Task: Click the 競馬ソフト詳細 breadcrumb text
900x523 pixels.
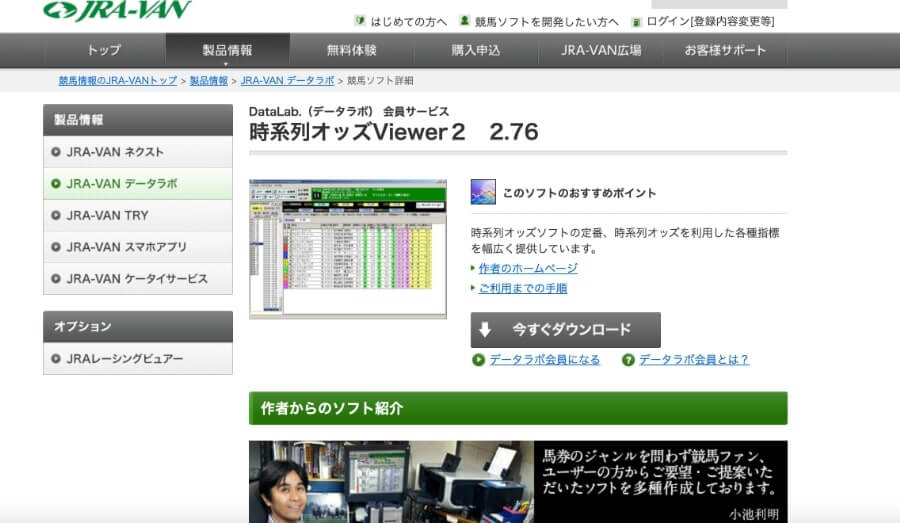Action: pyautogui.click(x=380, y=81)
